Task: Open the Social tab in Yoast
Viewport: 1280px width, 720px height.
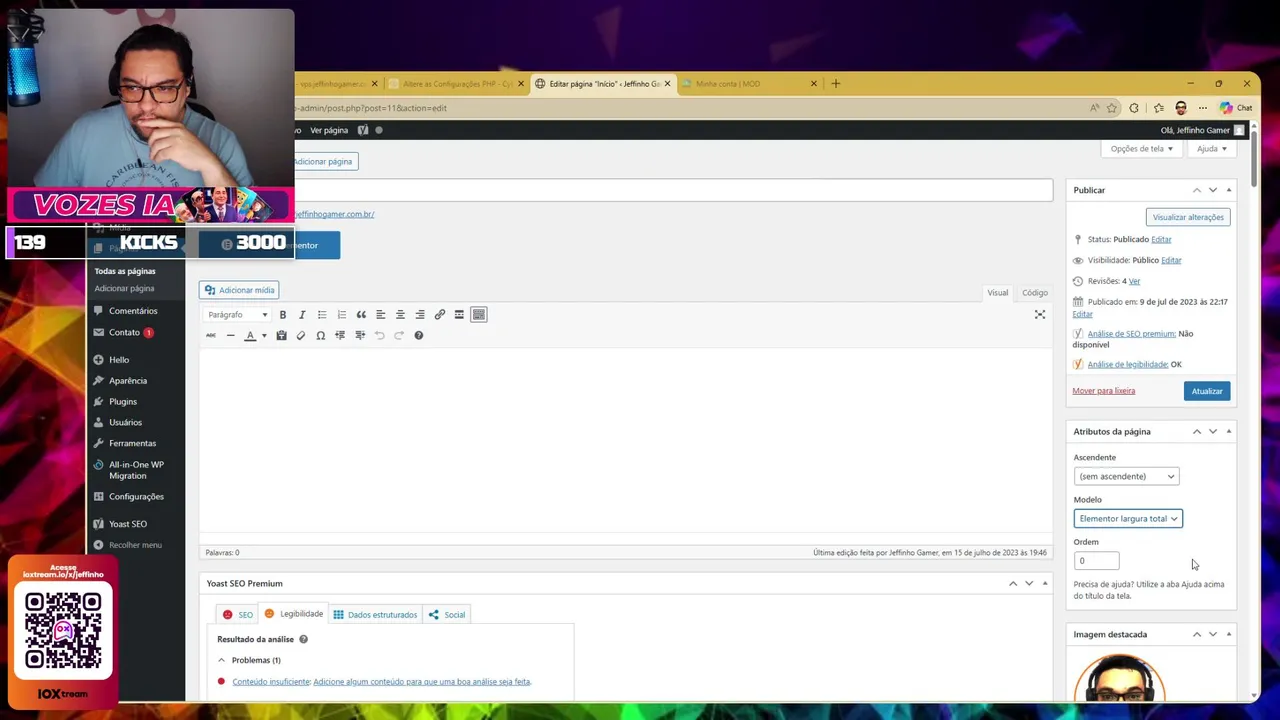Action: 447,614
